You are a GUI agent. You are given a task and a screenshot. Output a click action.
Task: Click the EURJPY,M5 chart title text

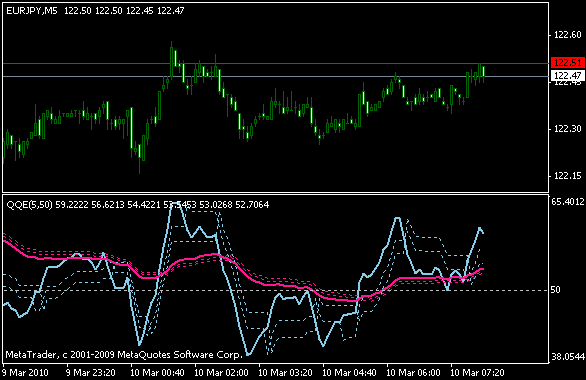[x=32, y=11]
